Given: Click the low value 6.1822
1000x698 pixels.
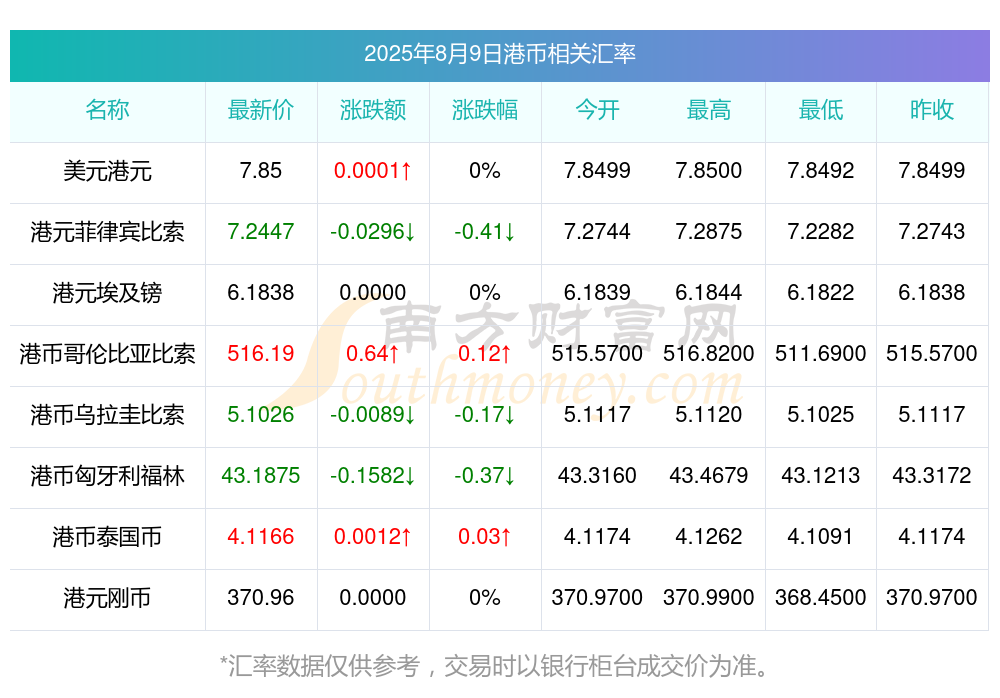Looking at the screenshot, I should point(821,292).
